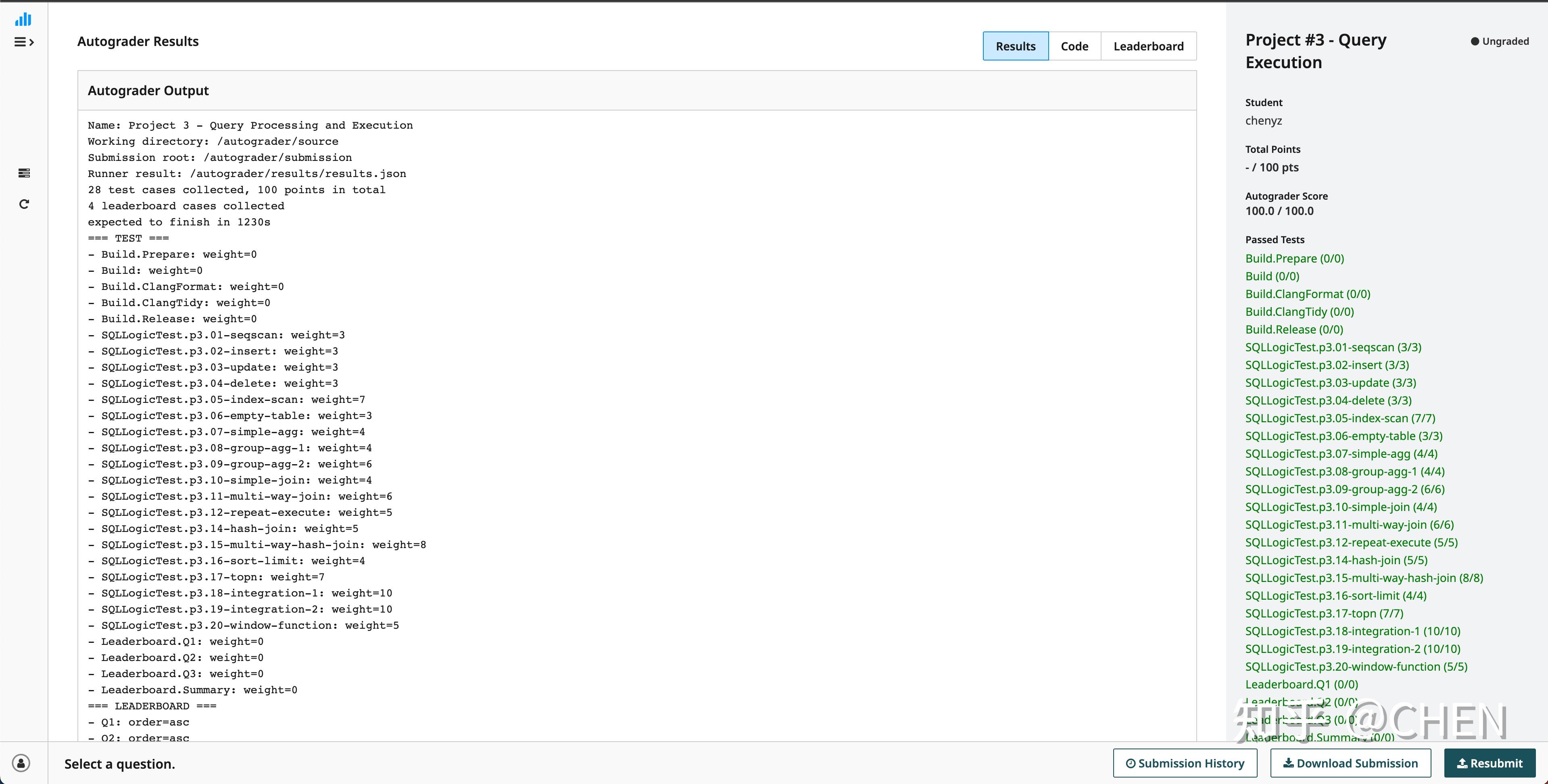Refresh results using the reload icon
This screenshot has height=784, width=1548.
tap(24, 204)
